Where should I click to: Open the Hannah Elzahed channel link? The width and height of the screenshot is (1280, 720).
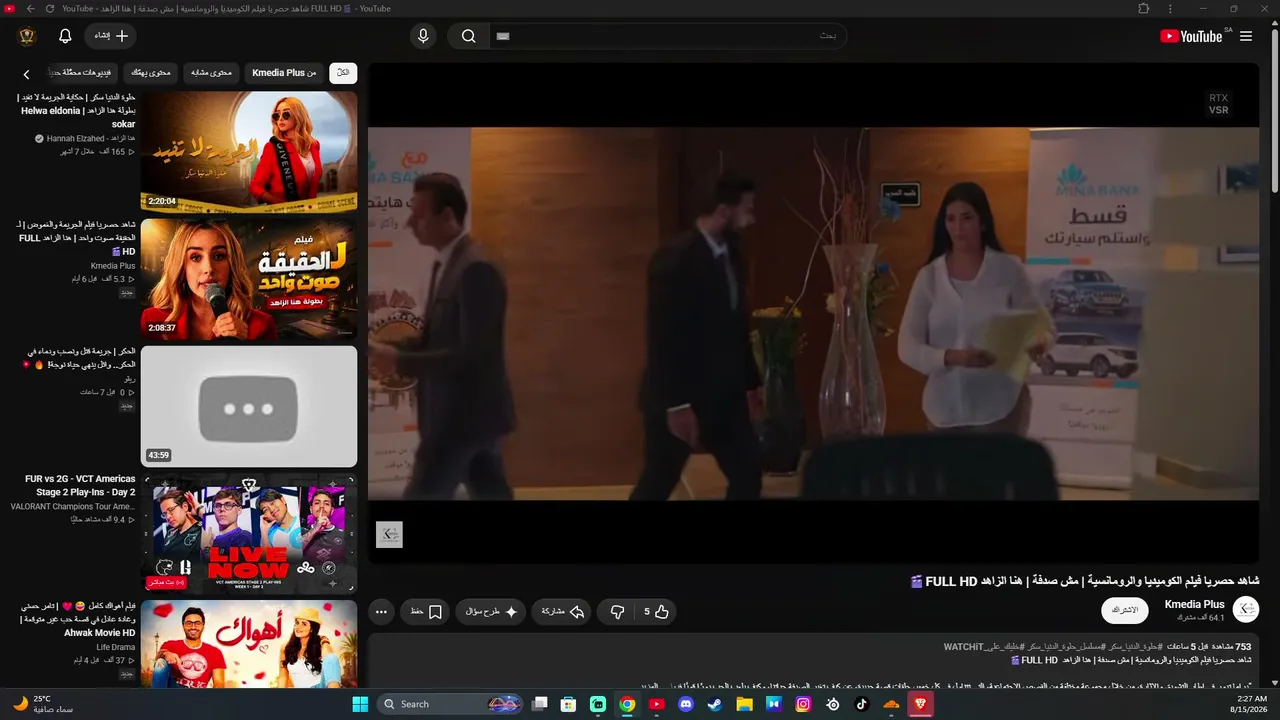pos(84,138)
